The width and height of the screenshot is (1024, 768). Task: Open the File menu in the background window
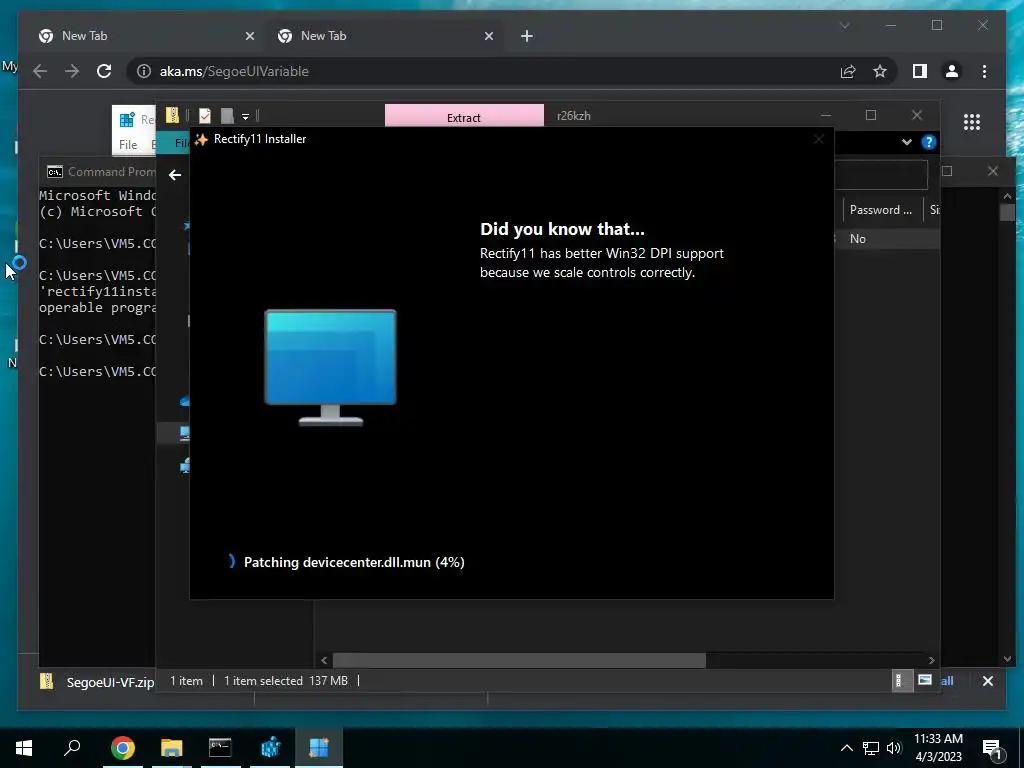128,144
